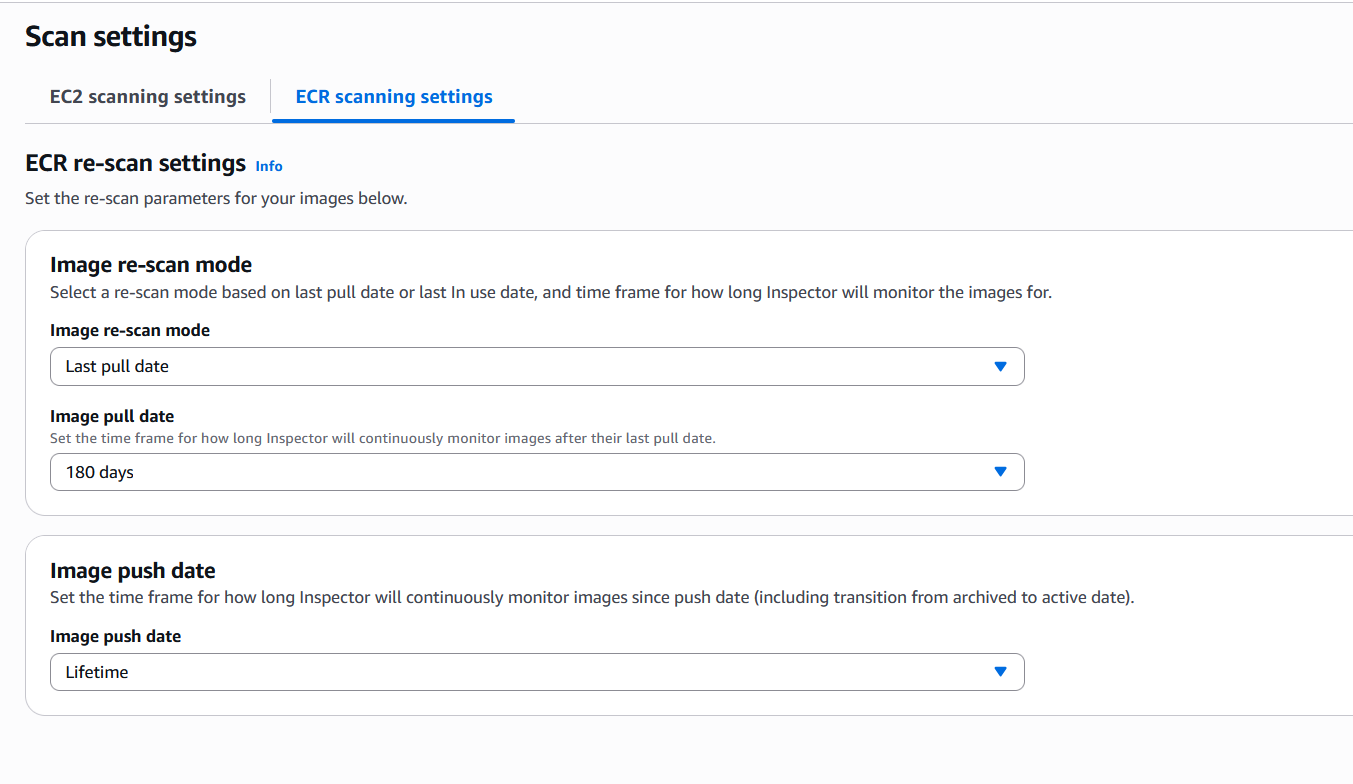1353x784 pixels.
Task: Click the description mentioning archived to active date
Action: click(x=592, y=598)
